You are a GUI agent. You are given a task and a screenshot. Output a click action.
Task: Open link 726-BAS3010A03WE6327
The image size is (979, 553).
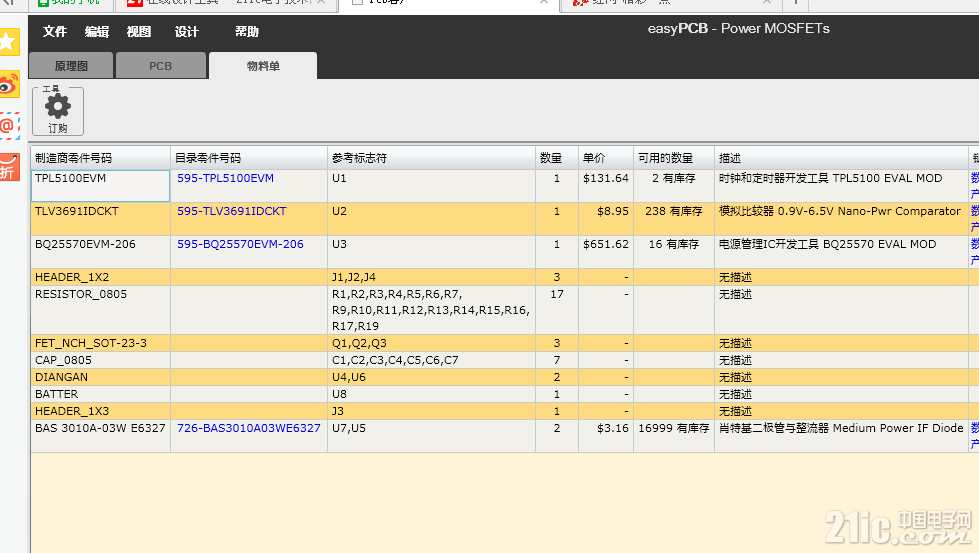point(248,428)
